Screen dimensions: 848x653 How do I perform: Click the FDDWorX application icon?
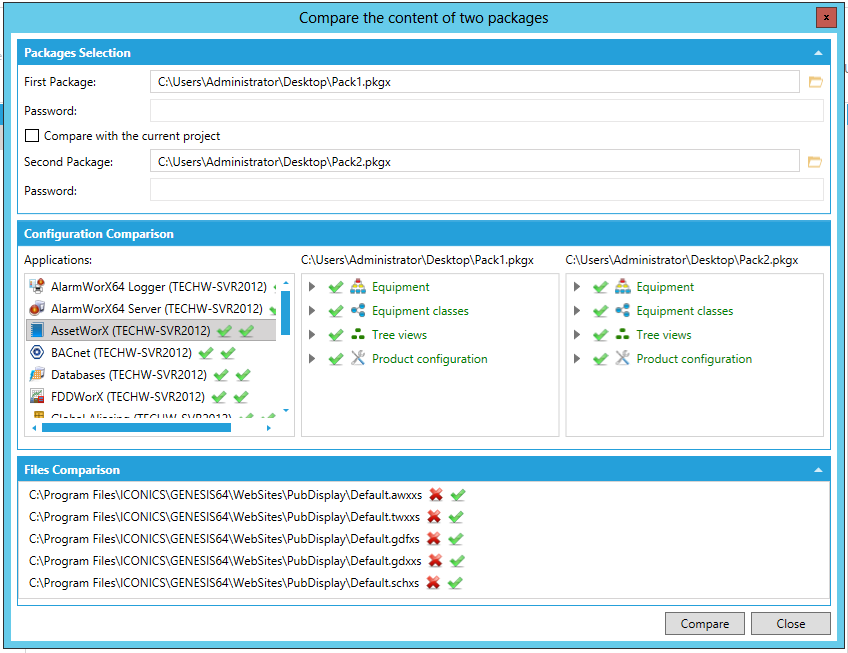click(x=37, y=397)
